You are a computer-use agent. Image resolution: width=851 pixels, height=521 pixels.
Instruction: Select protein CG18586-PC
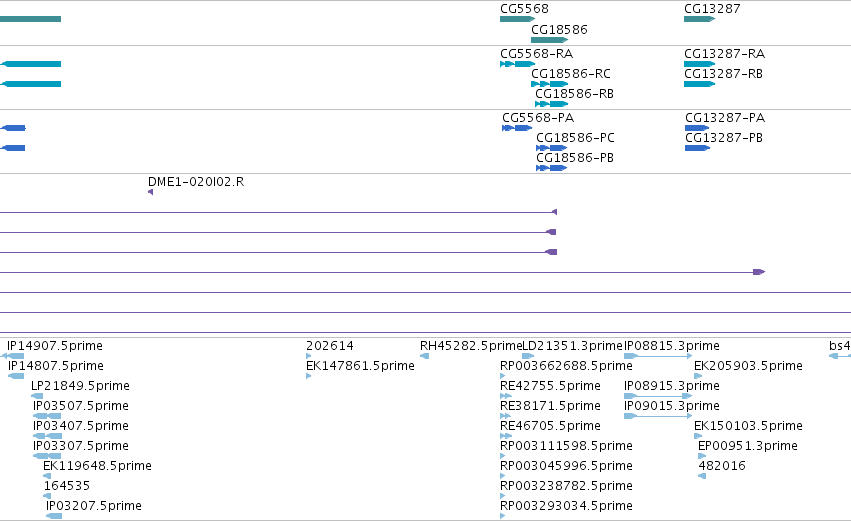[x=551, y=148]
